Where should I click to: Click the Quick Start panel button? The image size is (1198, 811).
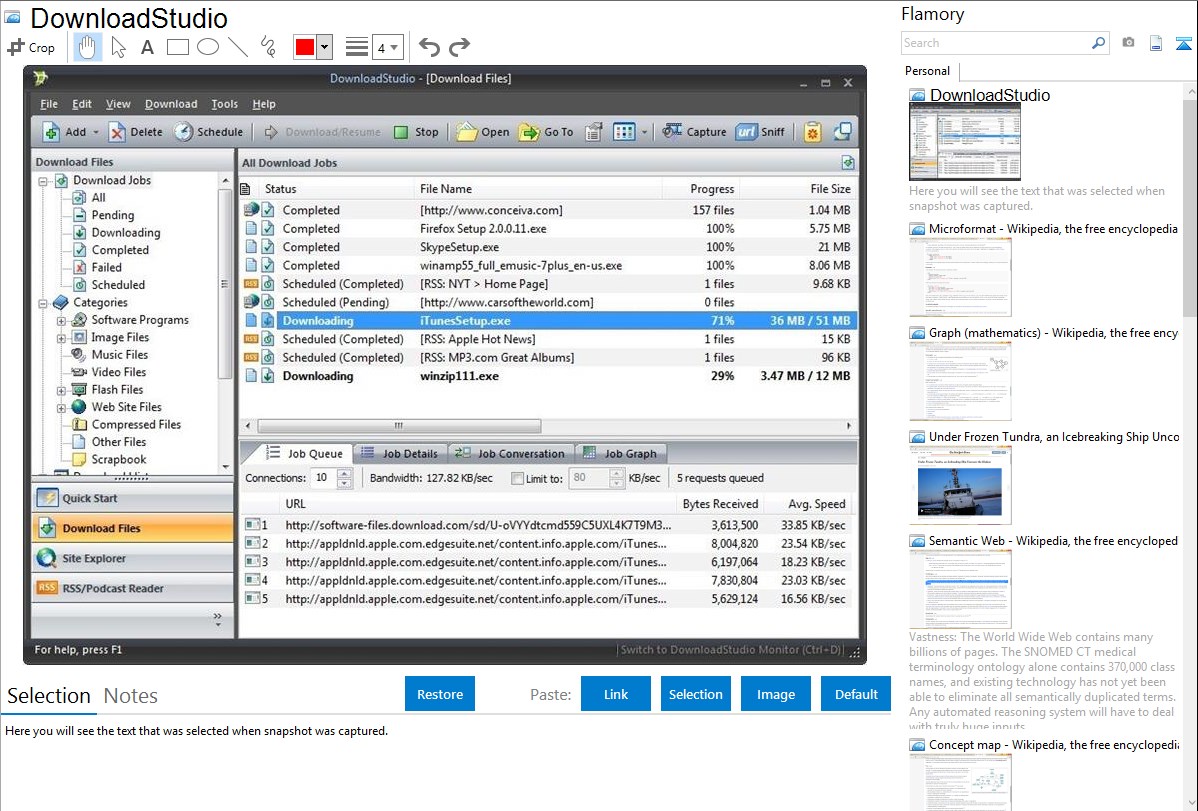(133, 498)
